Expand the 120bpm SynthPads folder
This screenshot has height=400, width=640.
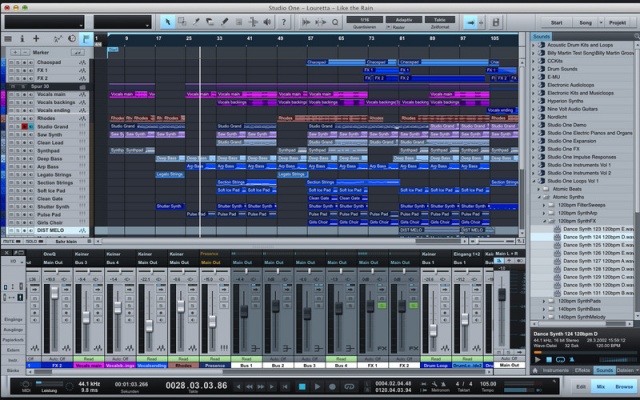[x=543, y=299]
